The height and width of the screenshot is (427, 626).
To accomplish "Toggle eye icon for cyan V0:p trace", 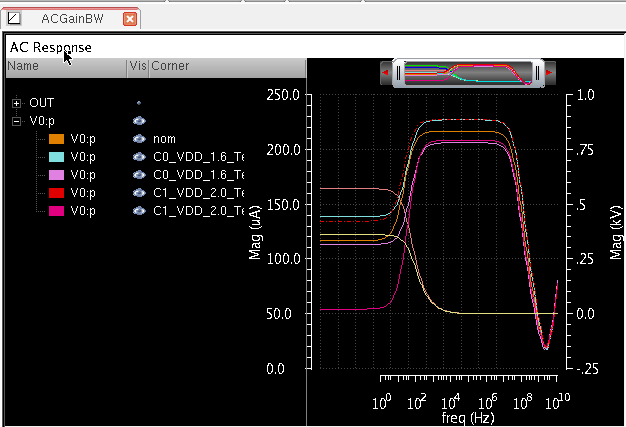I will [x=139, y=157].
